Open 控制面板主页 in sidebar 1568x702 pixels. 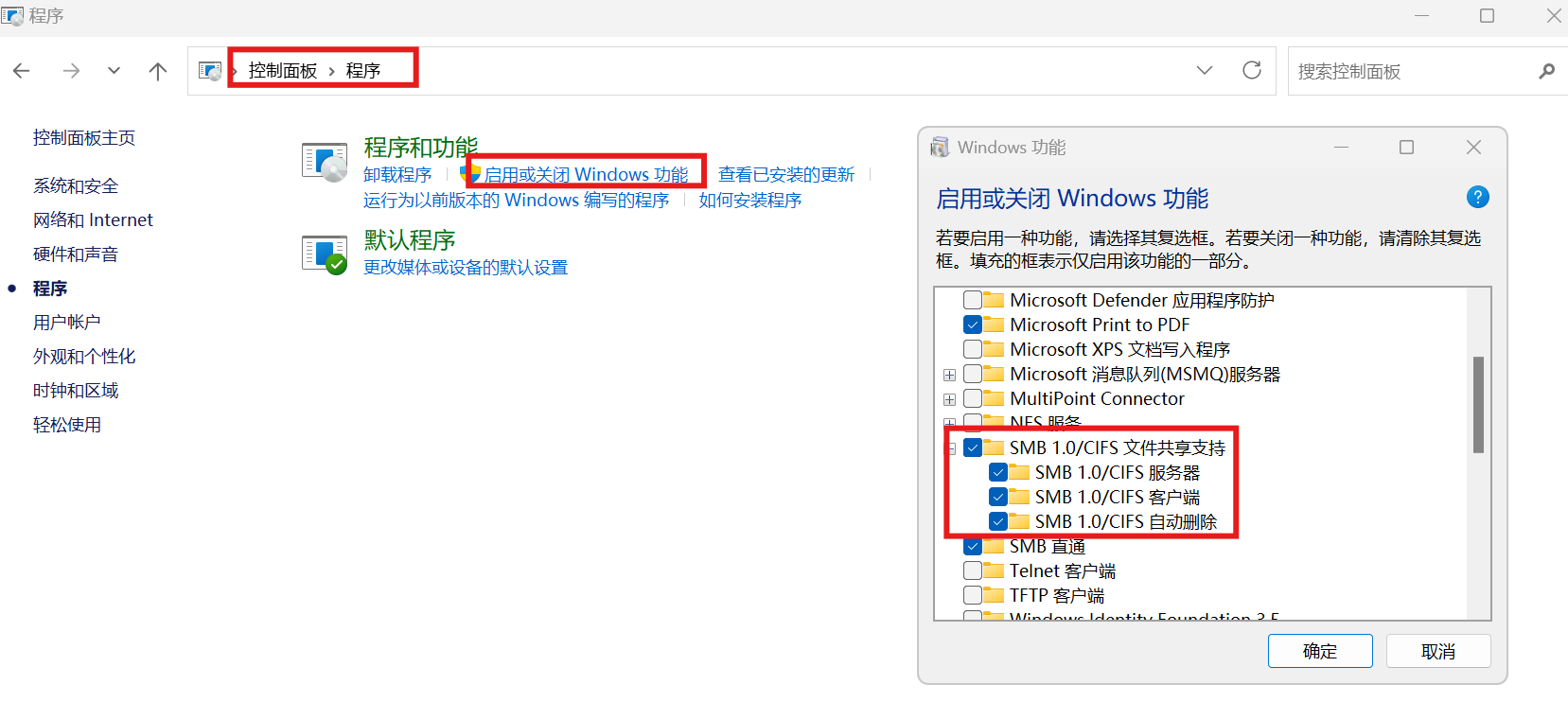(x=84, y=138)
